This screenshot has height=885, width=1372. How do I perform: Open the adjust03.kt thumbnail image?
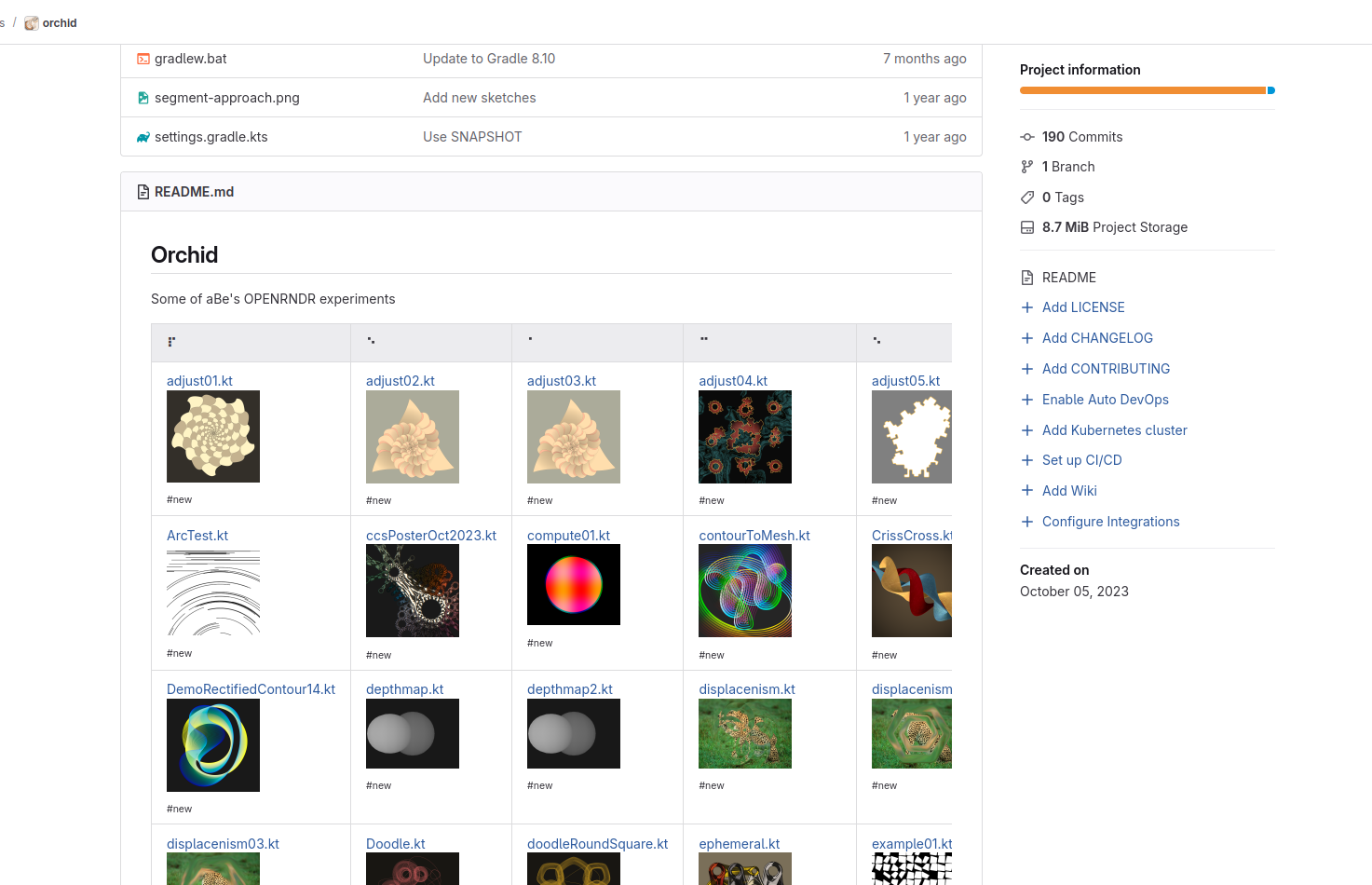[x=574, y=437]
